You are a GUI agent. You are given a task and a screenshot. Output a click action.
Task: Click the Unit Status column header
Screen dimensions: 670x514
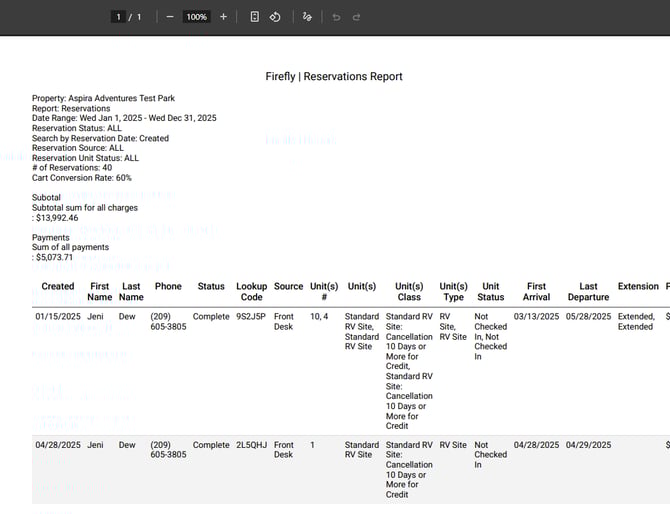[x=491, y=291]
